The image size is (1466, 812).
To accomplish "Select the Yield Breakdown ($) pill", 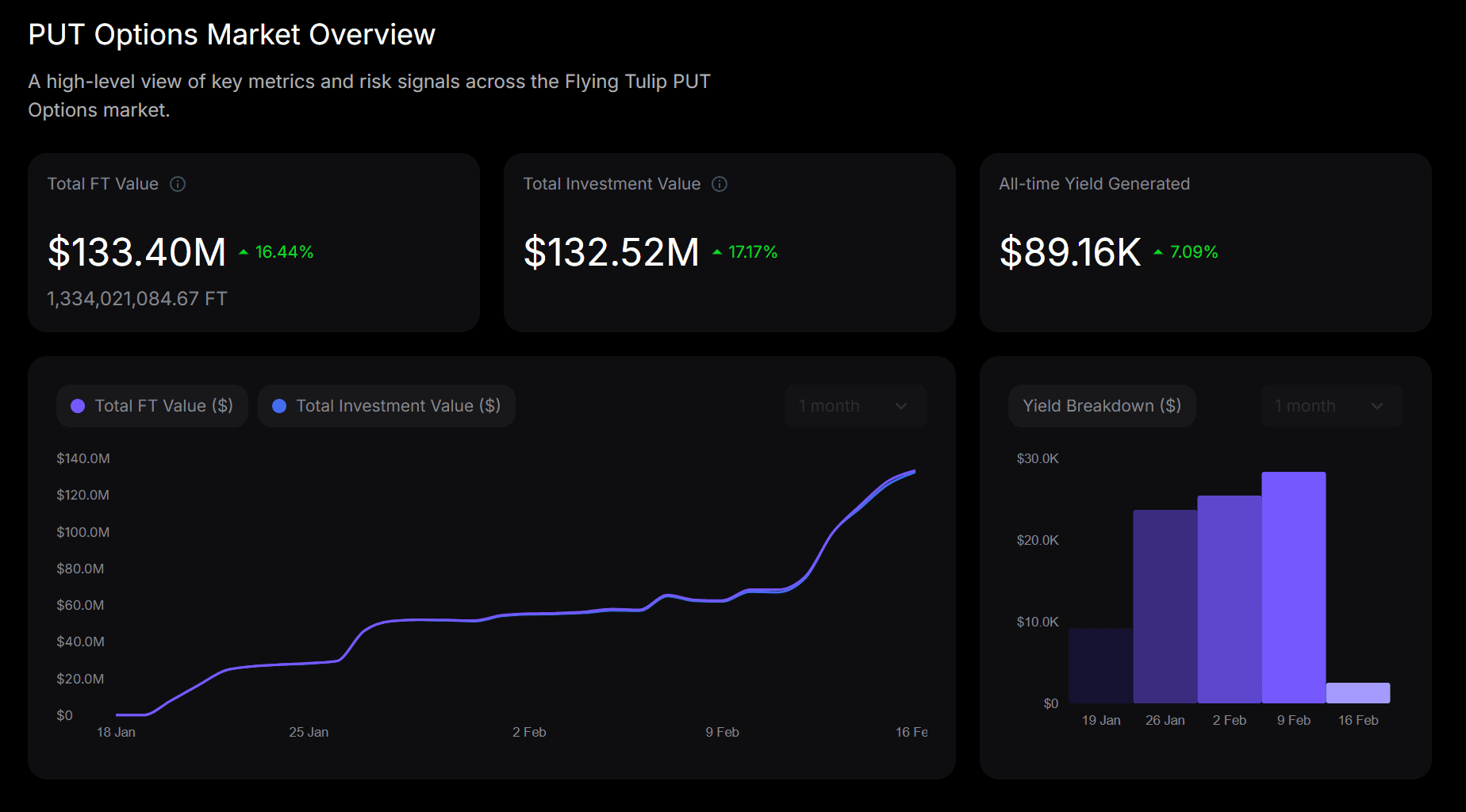I will [1101, 406].
